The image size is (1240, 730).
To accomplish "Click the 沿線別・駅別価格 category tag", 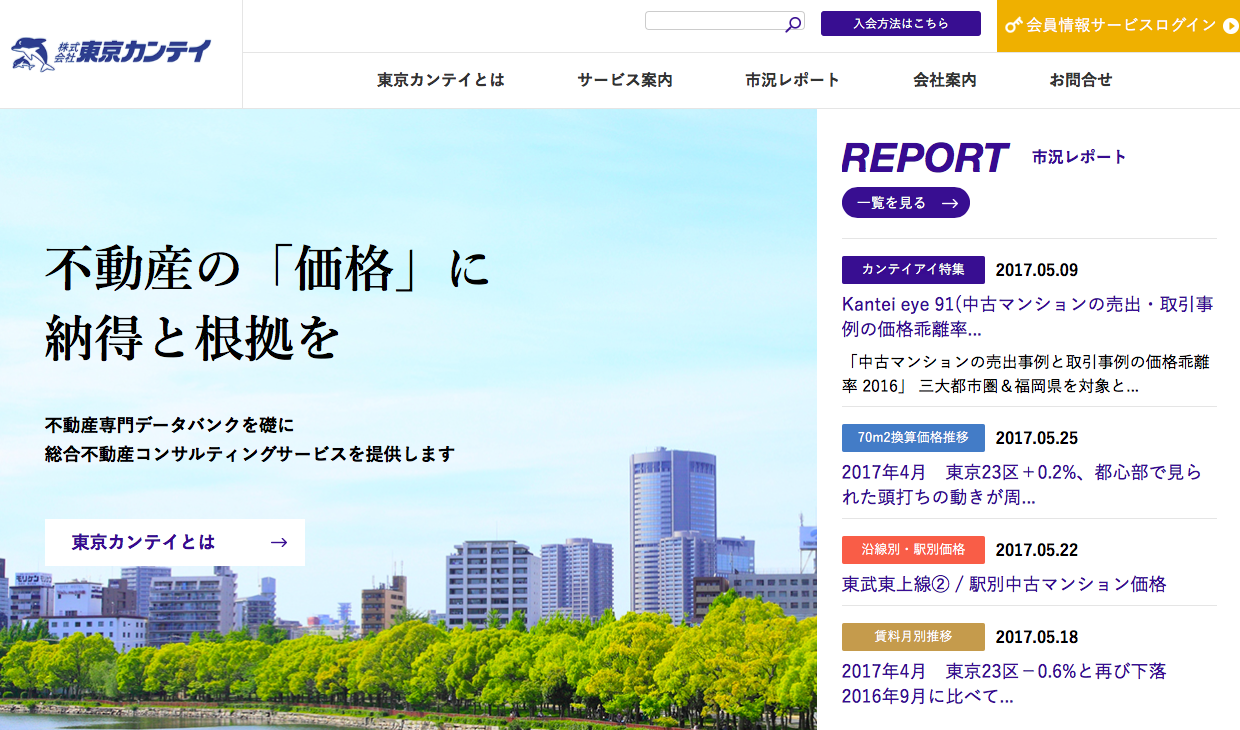I will (913, 550).
